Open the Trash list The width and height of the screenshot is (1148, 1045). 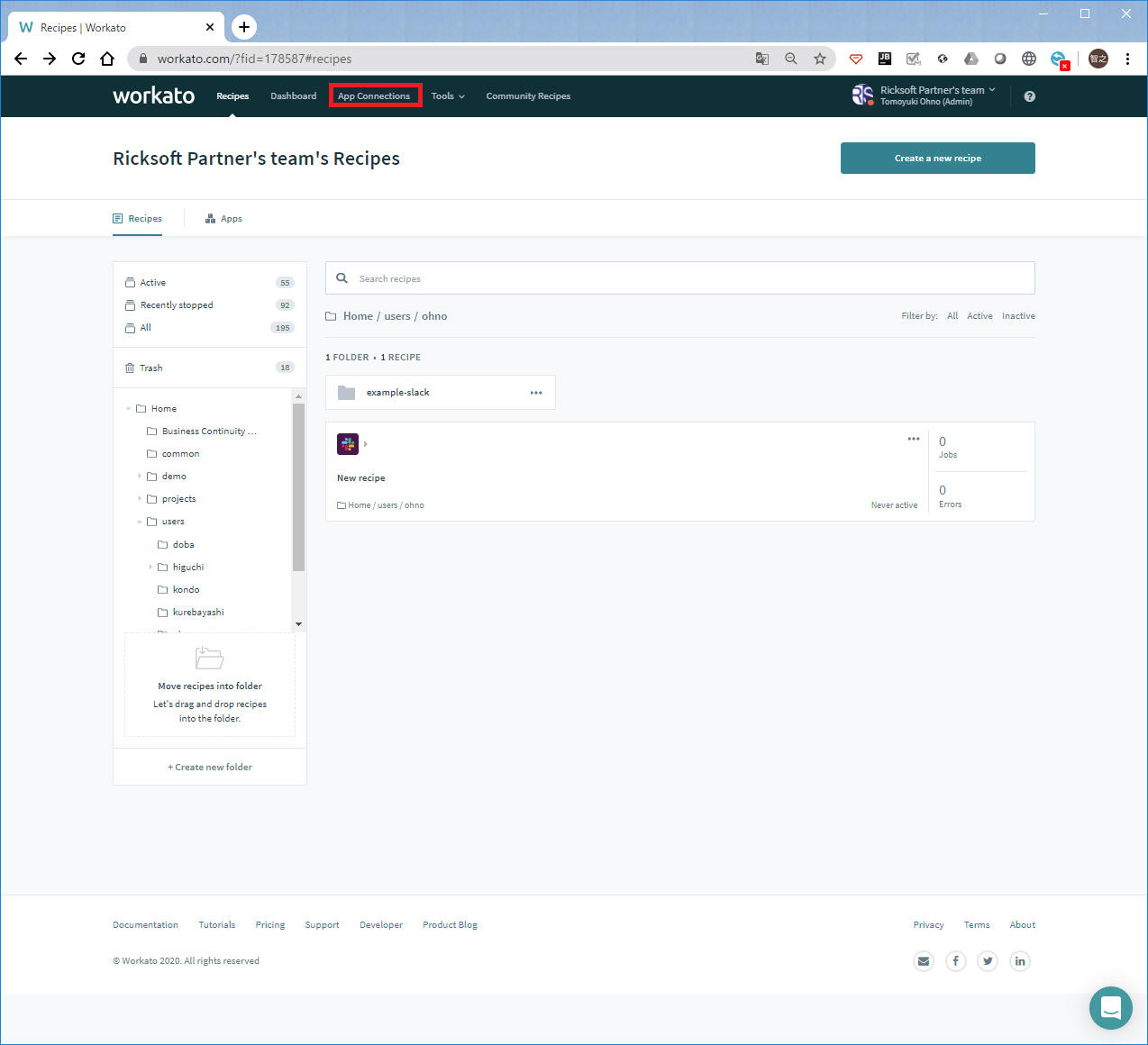[210, 368]
